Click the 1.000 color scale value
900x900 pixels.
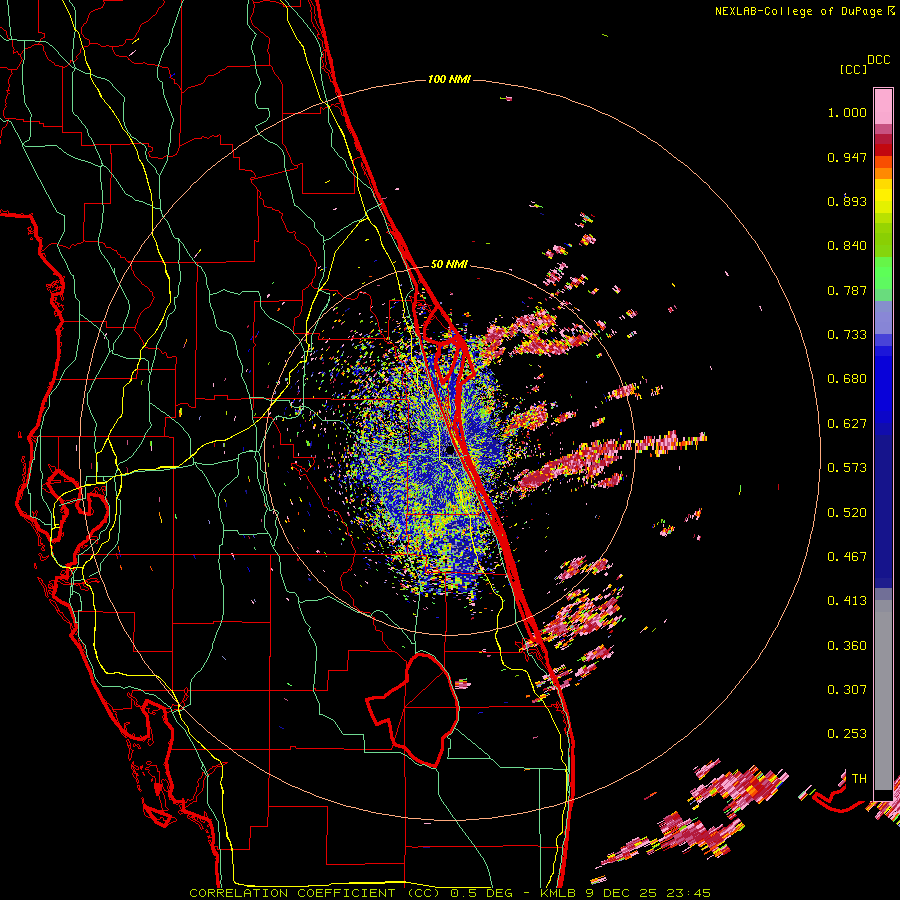[847, 112]
